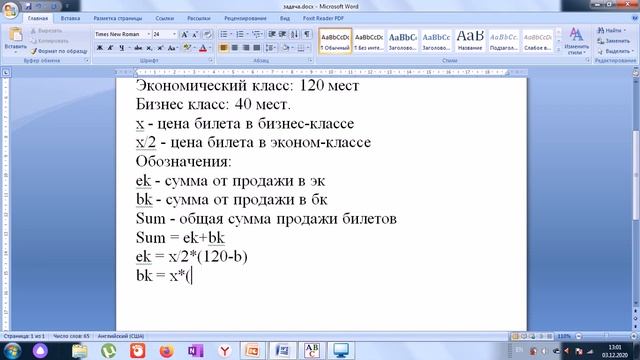The width and height of the screenshot is (640, 360).
Task: Click the word count (Число слов: 65) indicator
Action: click(71, 336)
